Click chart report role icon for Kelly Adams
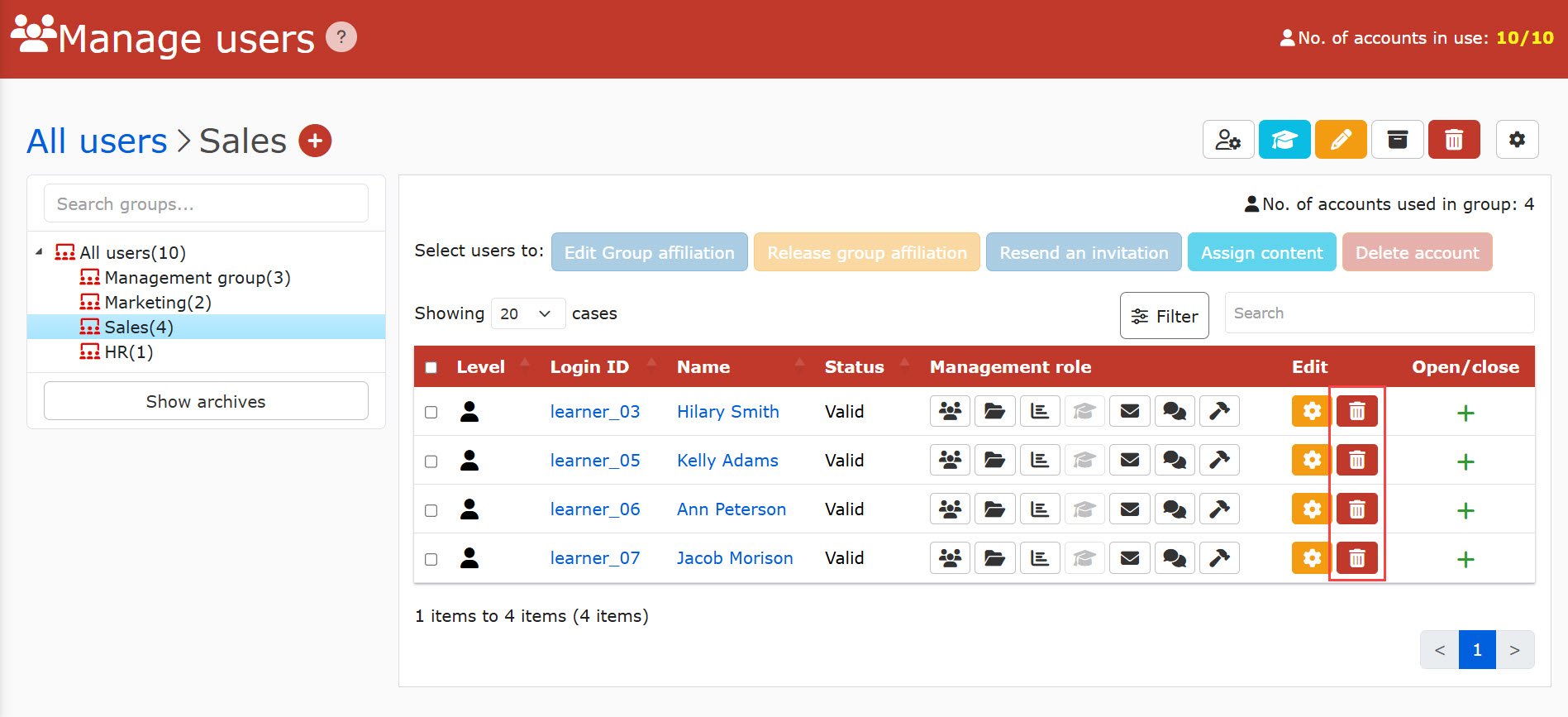 (x=1040, y=460)
